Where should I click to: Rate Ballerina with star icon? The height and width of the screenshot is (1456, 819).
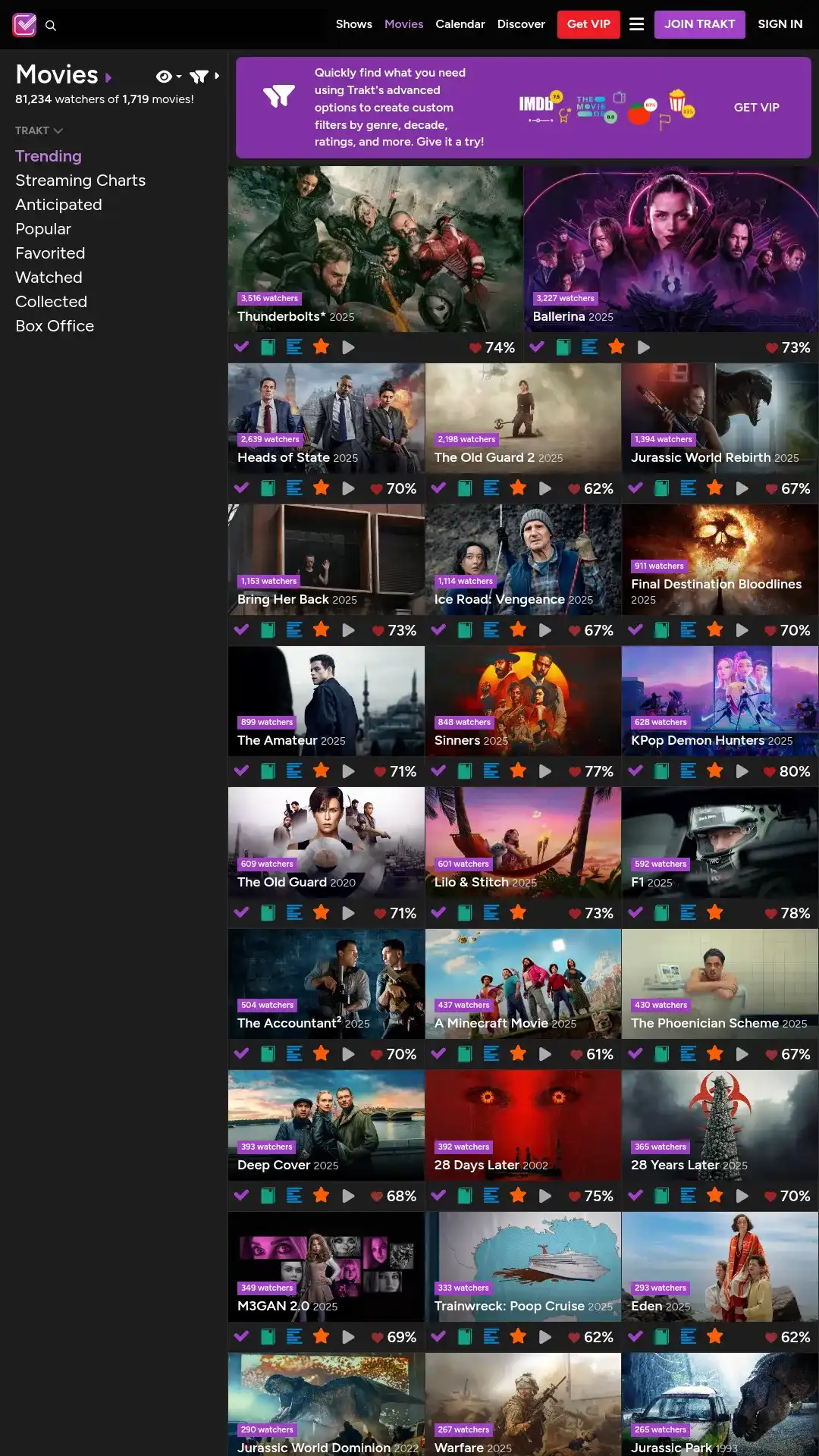(617, 347)
